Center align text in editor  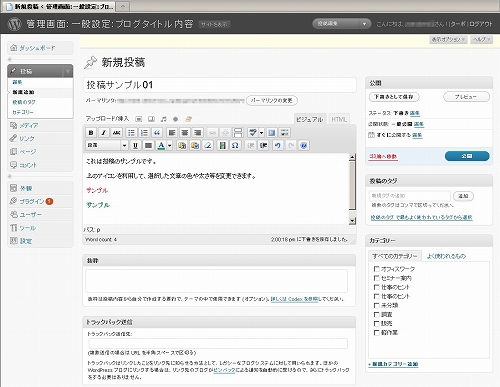click(x=185, y=133)
